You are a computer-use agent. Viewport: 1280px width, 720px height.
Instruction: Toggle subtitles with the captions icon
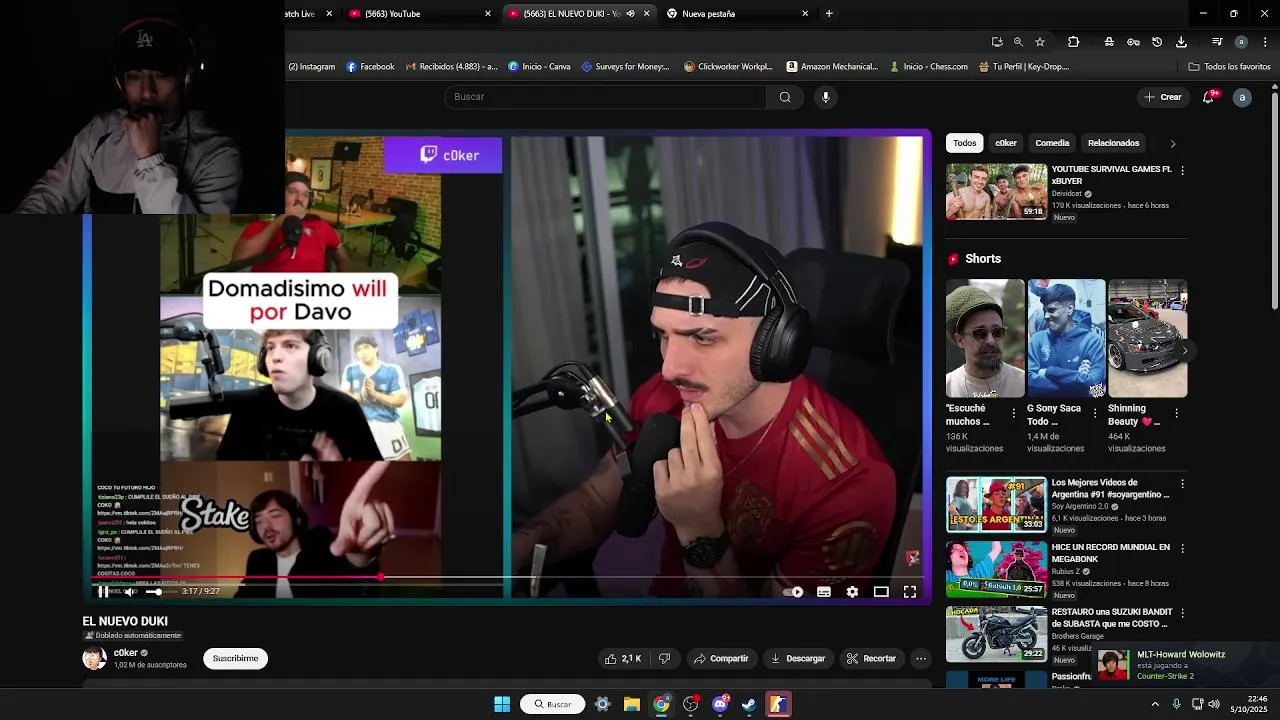824,592
